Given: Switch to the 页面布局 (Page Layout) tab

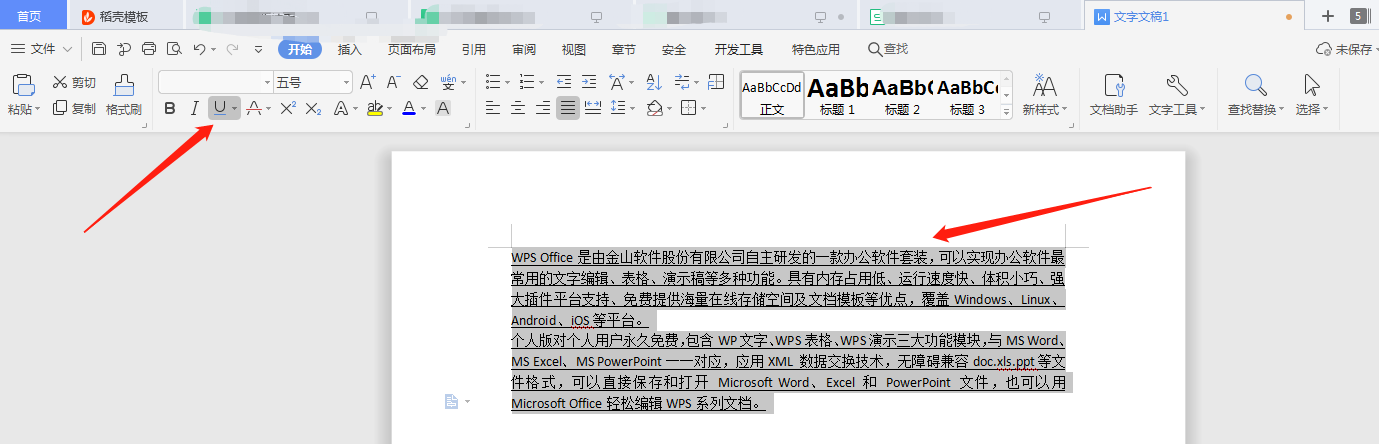Looking at the screenshot, I should pyautogui.click(x=412, y=49).
